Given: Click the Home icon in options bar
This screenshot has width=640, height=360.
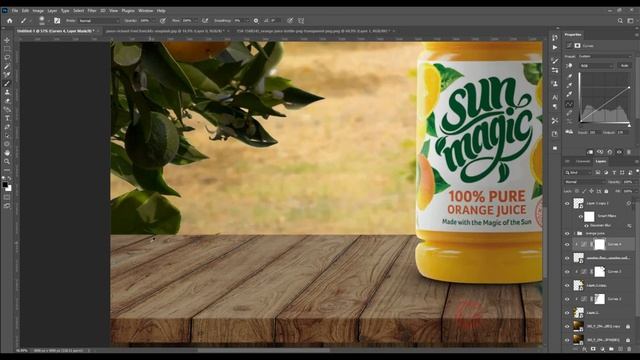Looking at the screenshot, I should click(9, 20).
